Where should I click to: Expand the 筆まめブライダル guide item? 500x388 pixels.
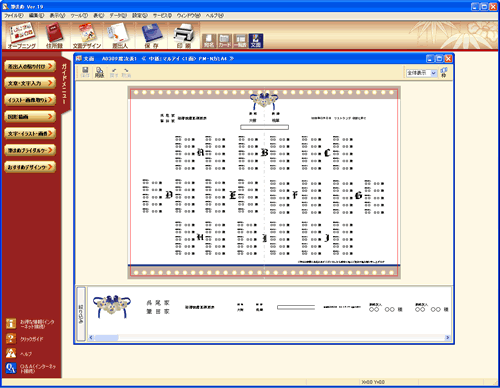coord(30,150)
